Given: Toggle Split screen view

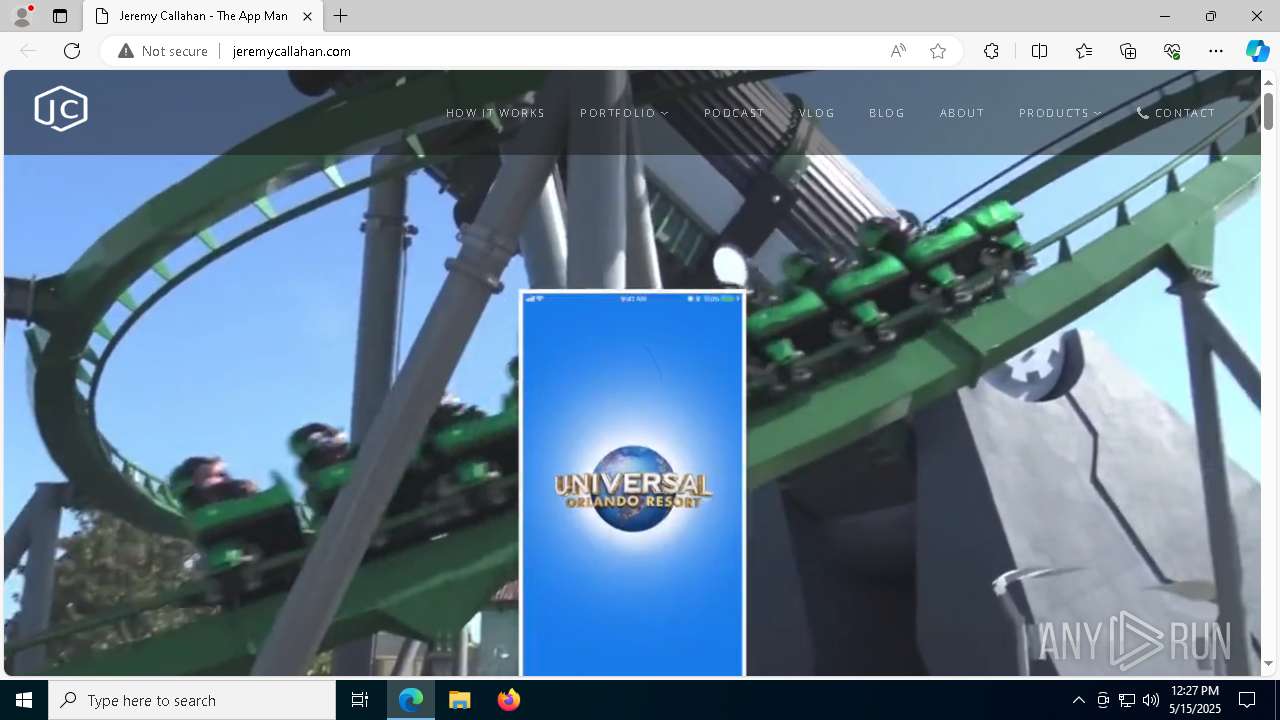Looking at the screenshot, I should [1039, 51].
